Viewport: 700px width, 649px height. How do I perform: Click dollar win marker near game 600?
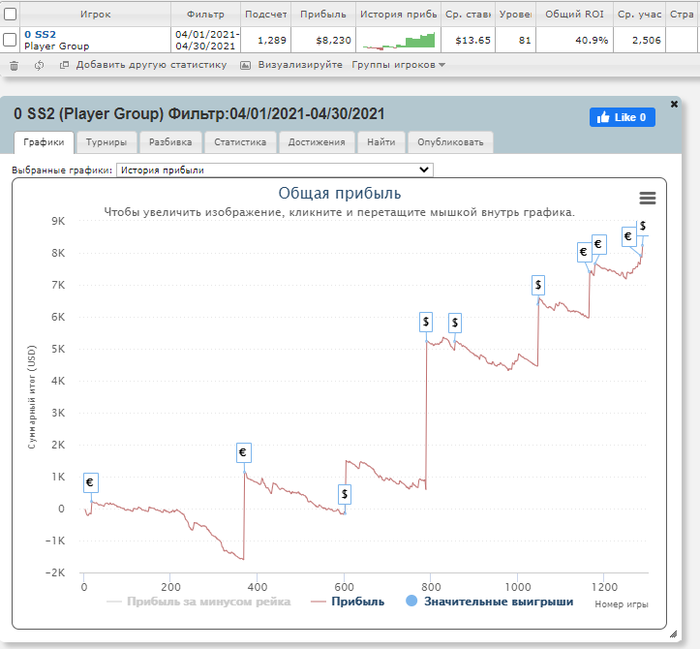(x=344, y=494)
